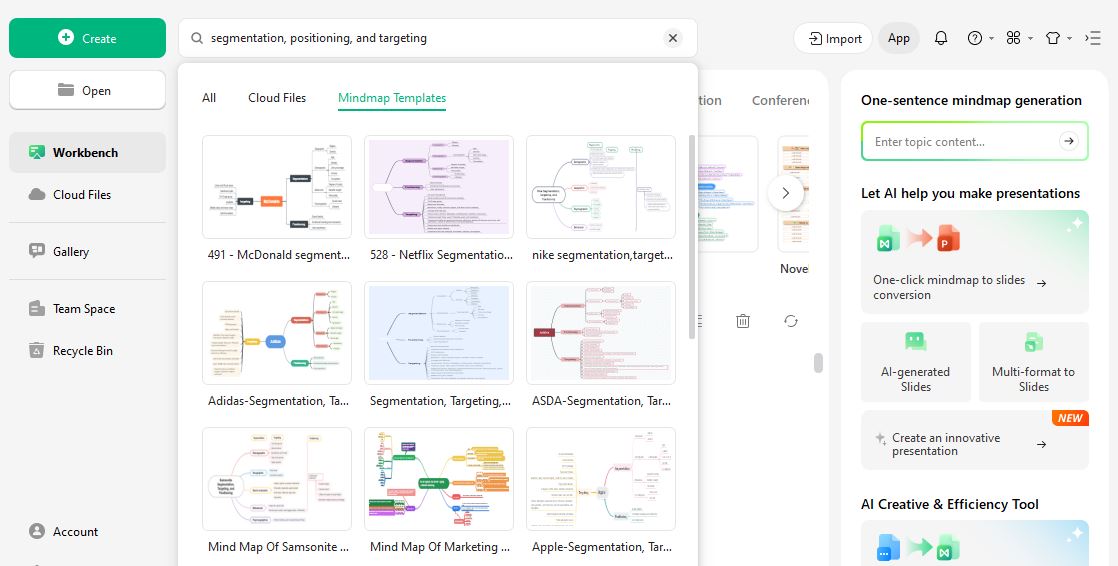
Task: Click the 'Segmentation, Targeting,...' template title
Action: 440,401
